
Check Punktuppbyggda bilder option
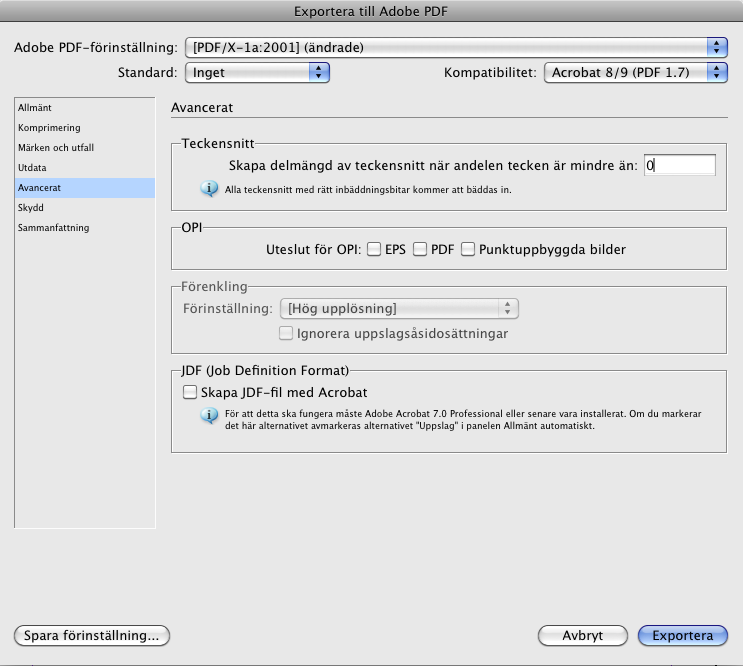tap(468, 249)
